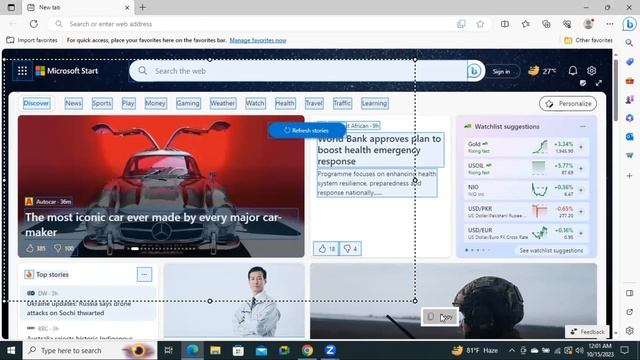Click the Copy button near selection
640x360 pixels.
point(439,317)
